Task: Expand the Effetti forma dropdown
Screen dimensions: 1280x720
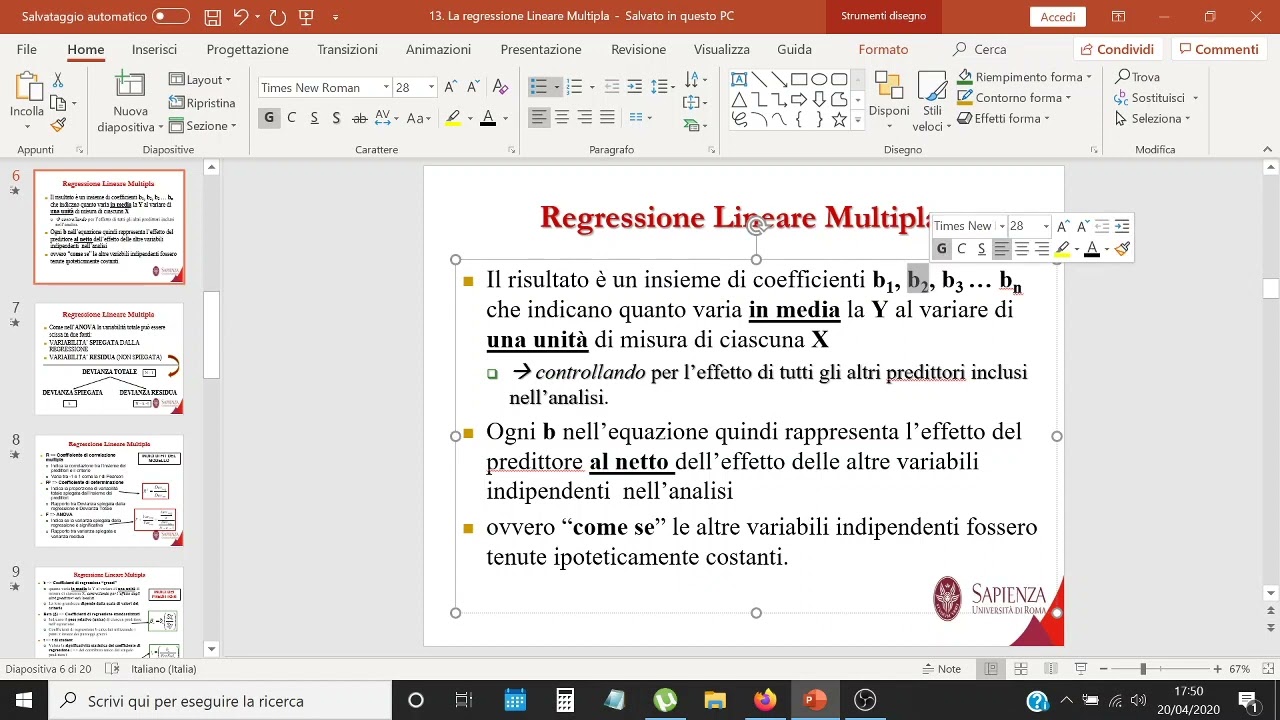Action: [1046, 118]
